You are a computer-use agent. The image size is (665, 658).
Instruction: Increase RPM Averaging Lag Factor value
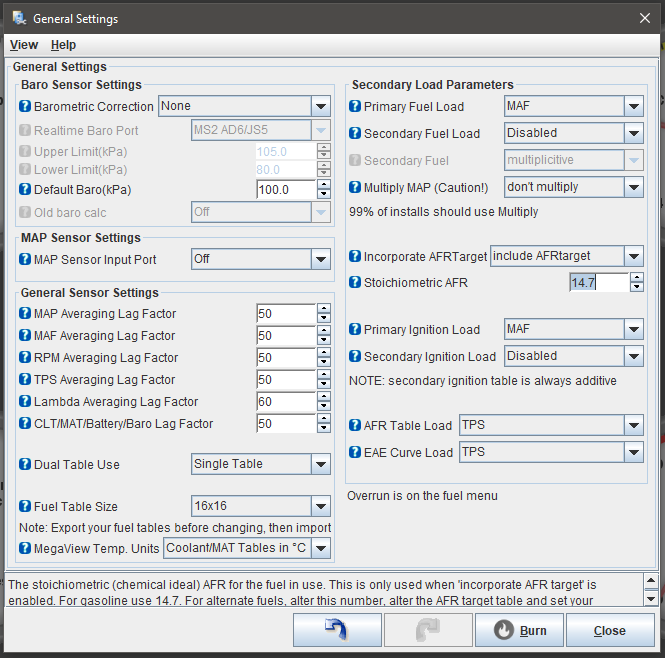[324, 353]
